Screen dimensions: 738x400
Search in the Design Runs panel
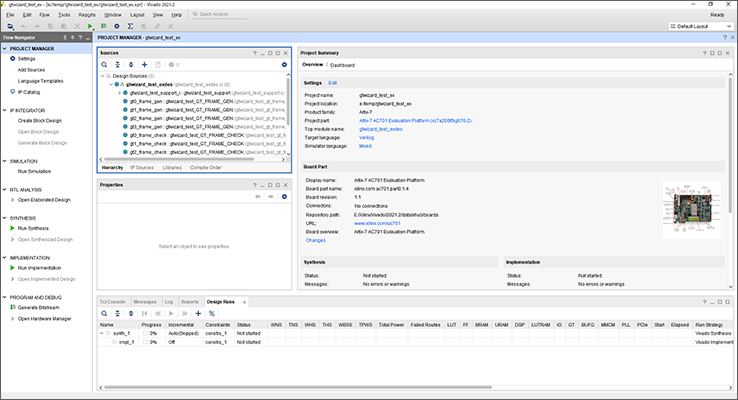coord(104,313)
